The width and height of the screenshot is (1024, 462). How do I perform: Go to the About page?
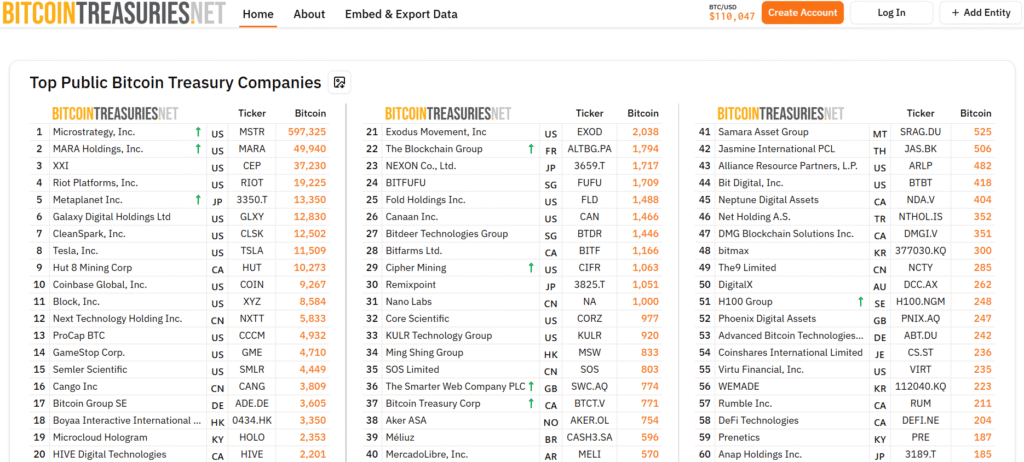point(309,14)
